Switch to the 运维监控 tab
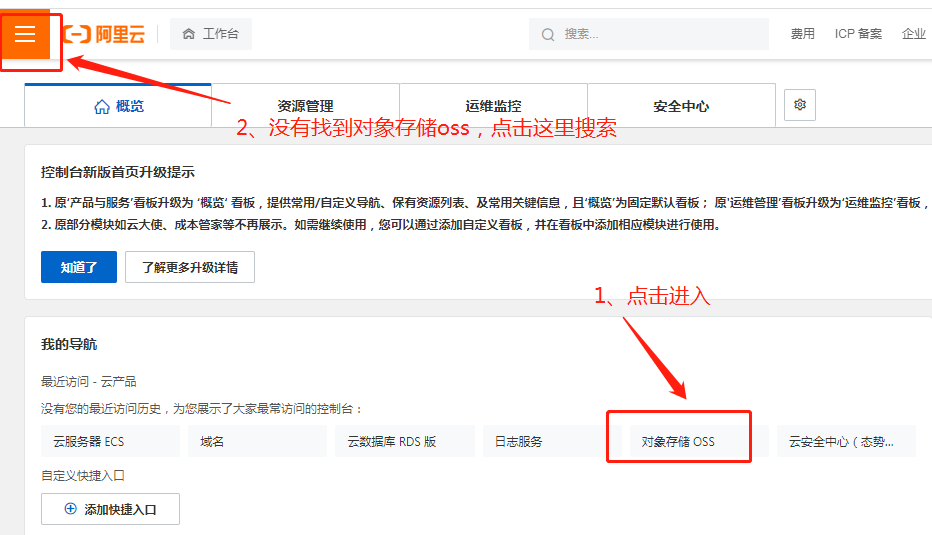The height and width of the screenshot is (535, 932). click(493, 106)
